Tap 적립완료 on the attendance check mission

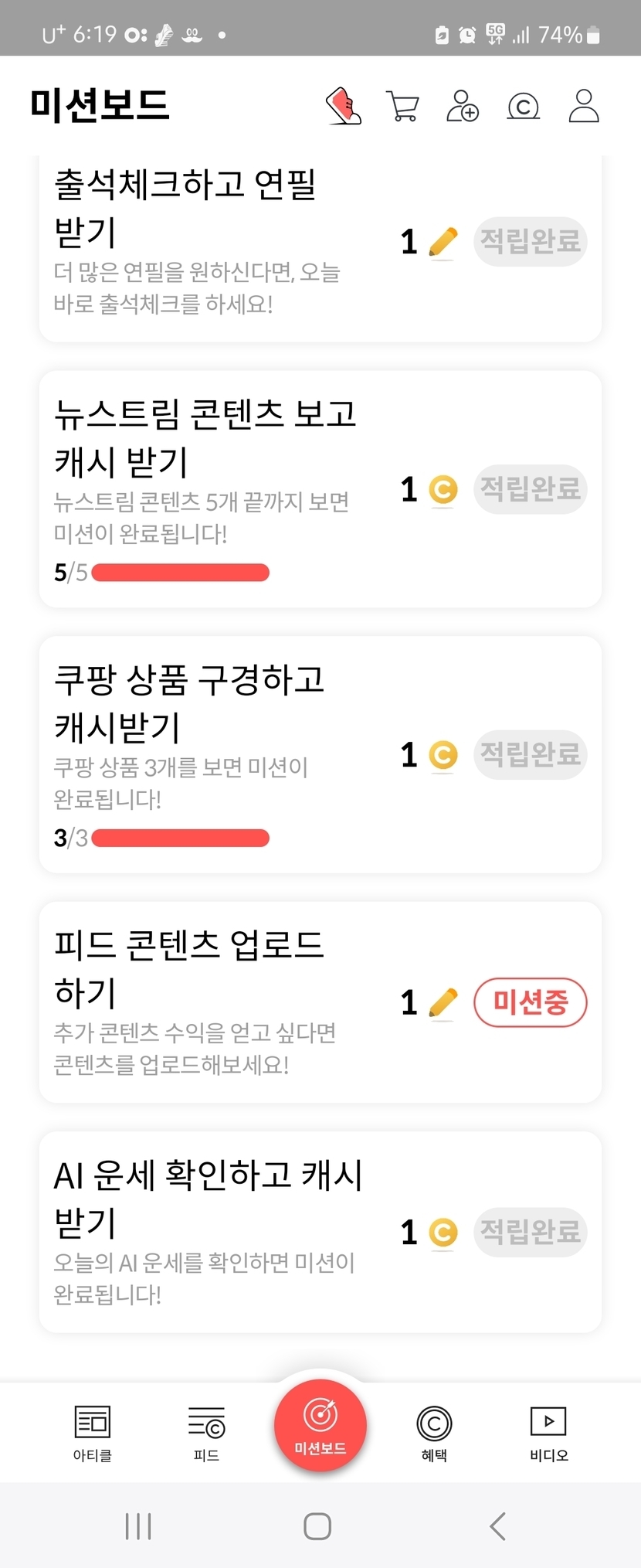pyautogui.click(x=531, y=242)
